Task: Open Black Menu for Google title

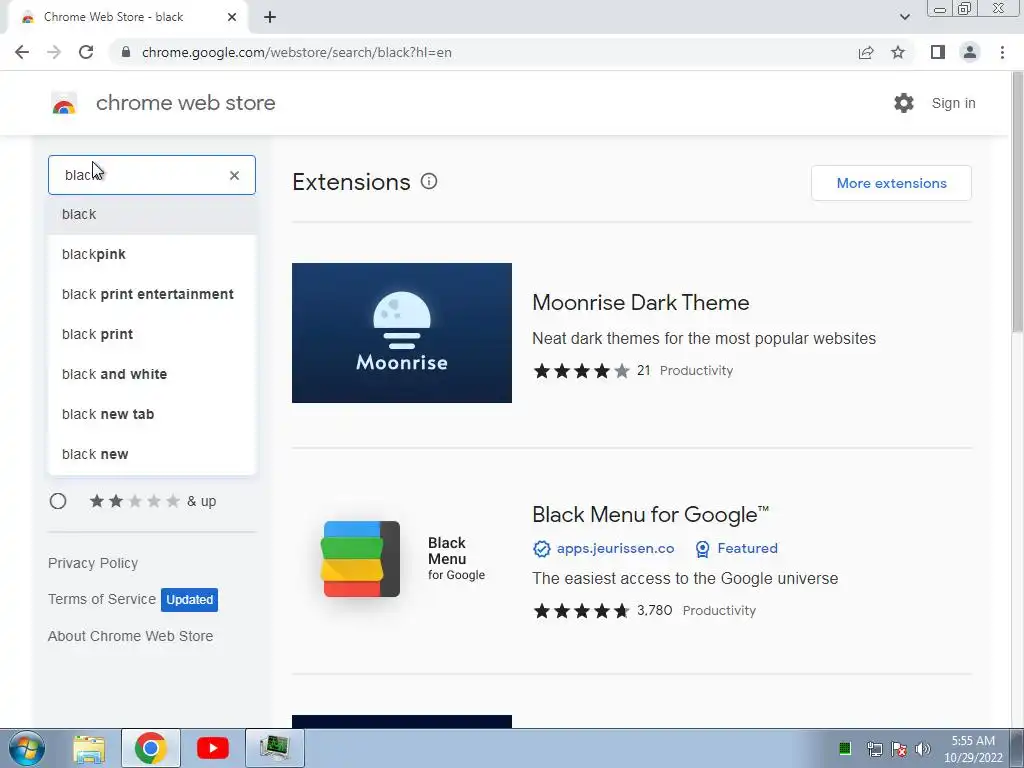Action: pos(650,515)
